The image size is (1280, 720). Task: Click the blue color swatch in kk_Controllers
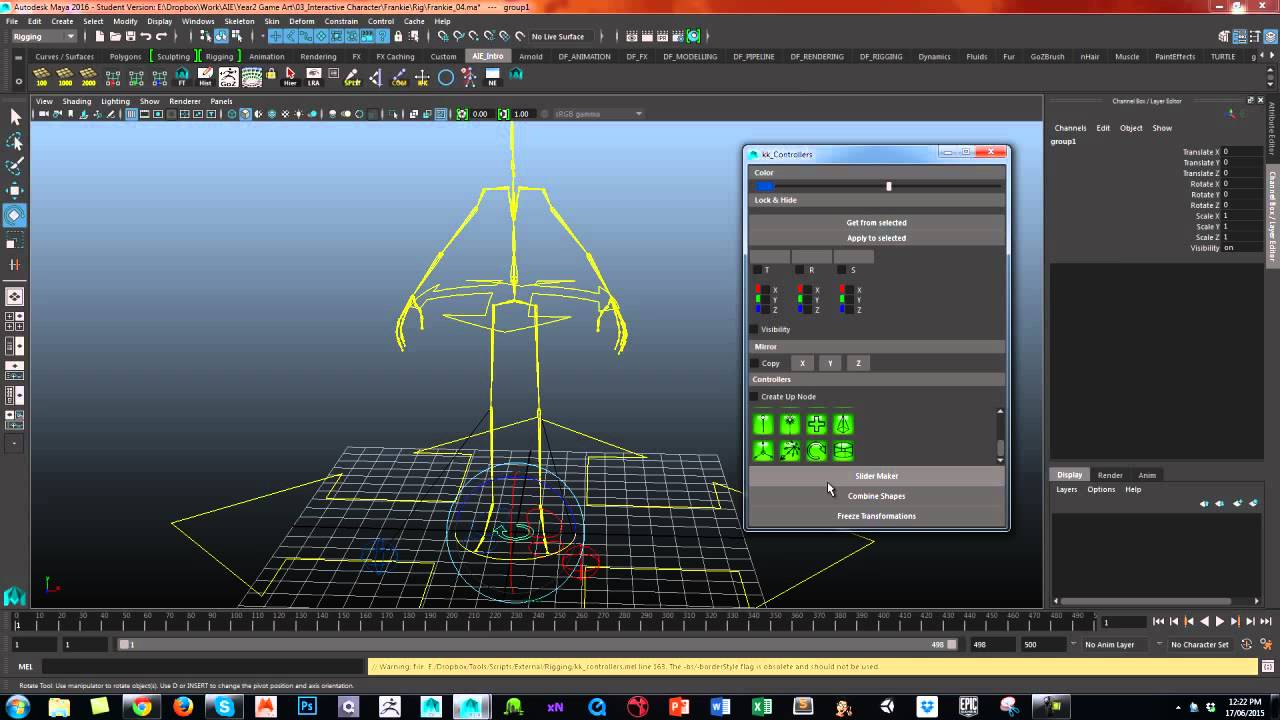[x=766, y=186]
